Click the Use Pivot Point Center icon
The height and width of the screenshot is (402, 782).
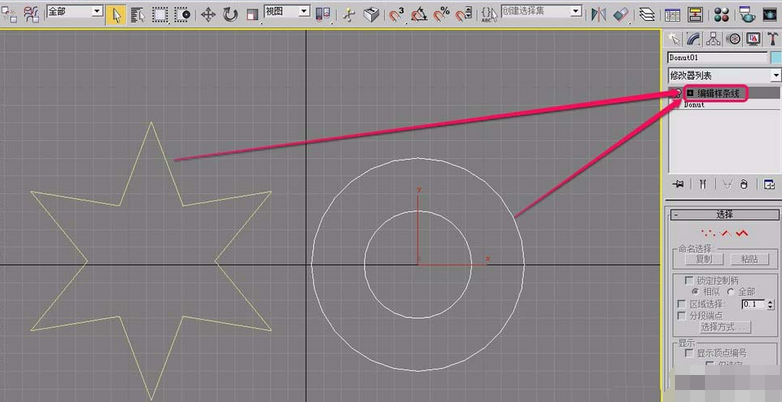pyautogui.click(x=323, y=15)
